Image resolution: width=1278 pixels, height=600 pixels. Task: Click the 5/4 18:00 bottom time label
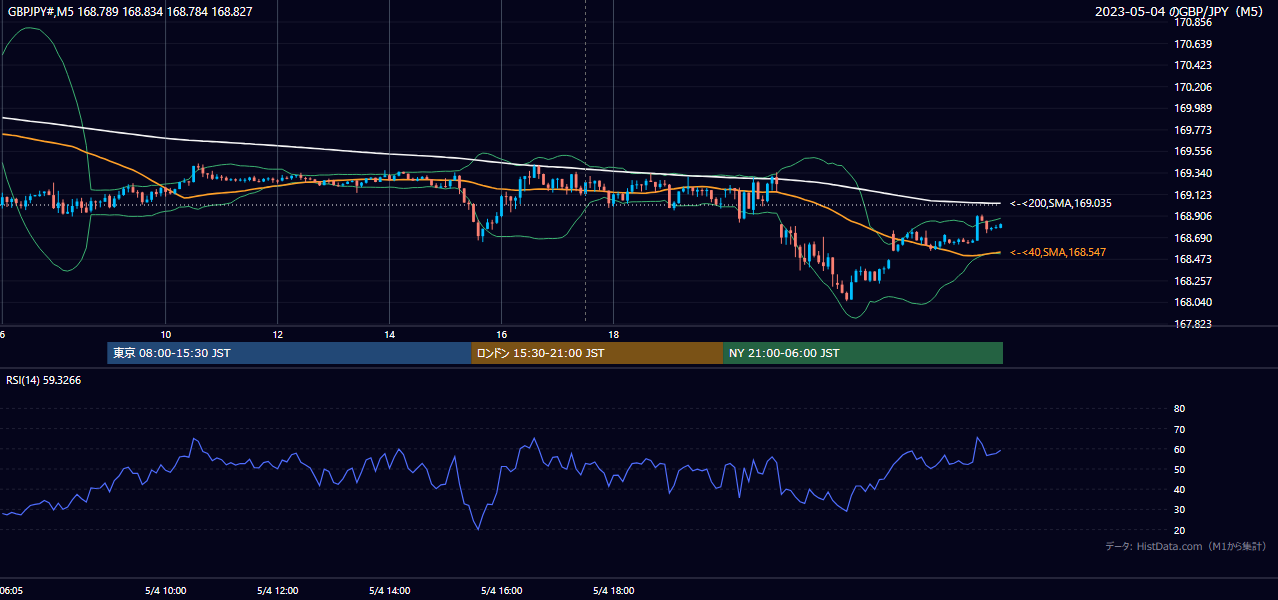[x=613, y=591]
